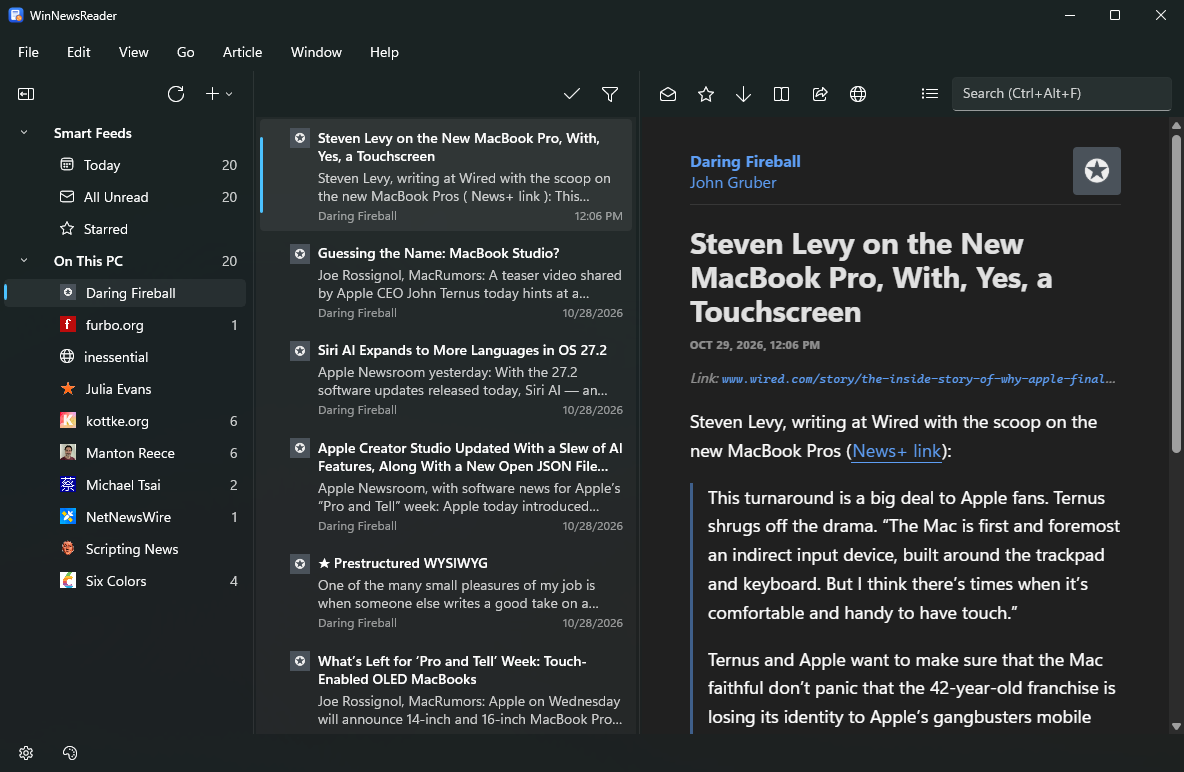Open the View menu
1184x772 pixels.
pyautogui.click(x=134, y=52)
